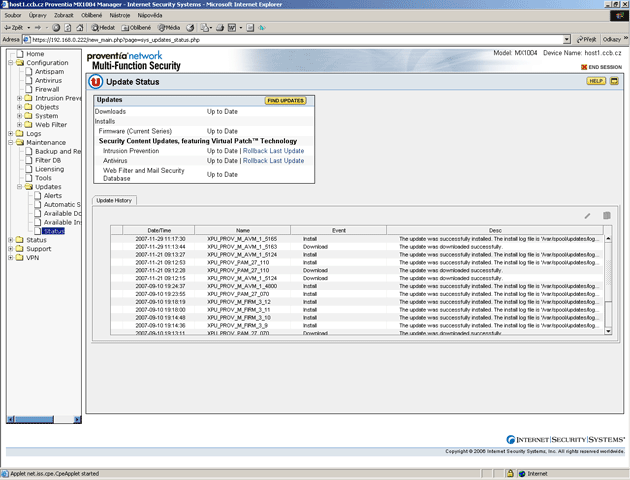The height and width of the screenshot is (480, 630).
Task: Expand the Intrusion Prevention tree folder
Action: pos(20,98)
